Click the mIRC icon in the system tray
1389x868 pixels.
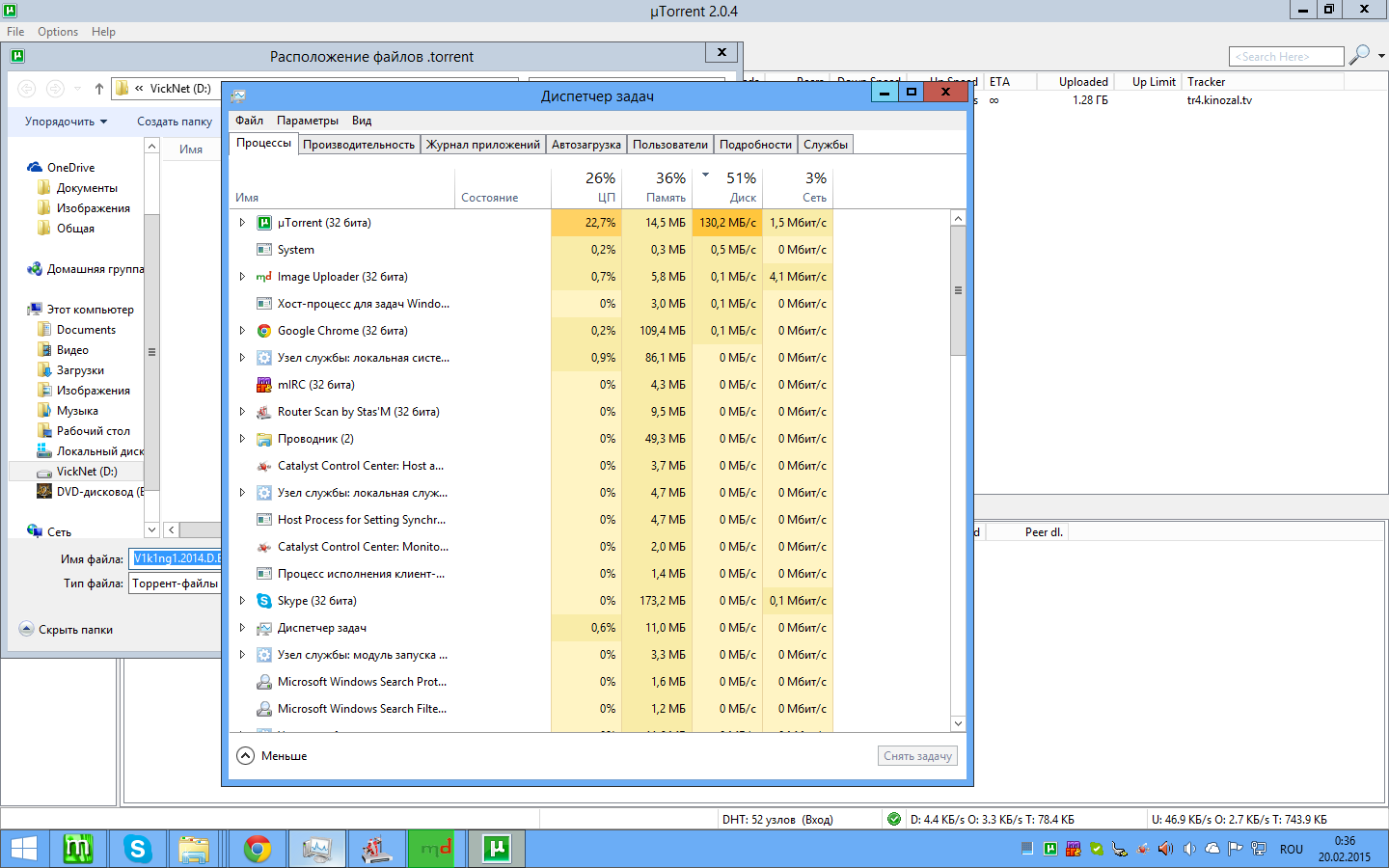1073,849
